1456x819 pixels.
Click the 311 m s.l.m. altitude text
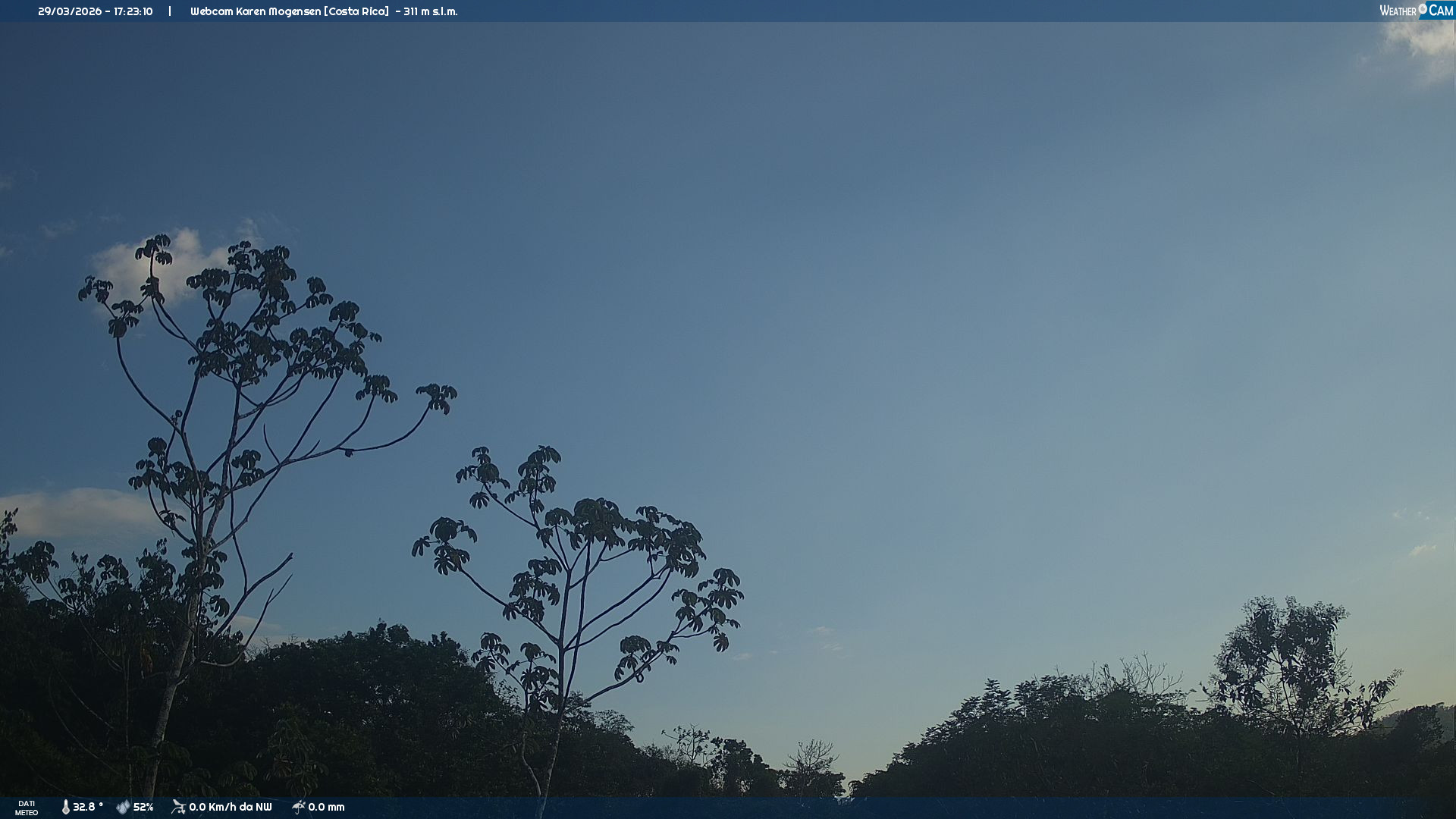pos(430,11)
